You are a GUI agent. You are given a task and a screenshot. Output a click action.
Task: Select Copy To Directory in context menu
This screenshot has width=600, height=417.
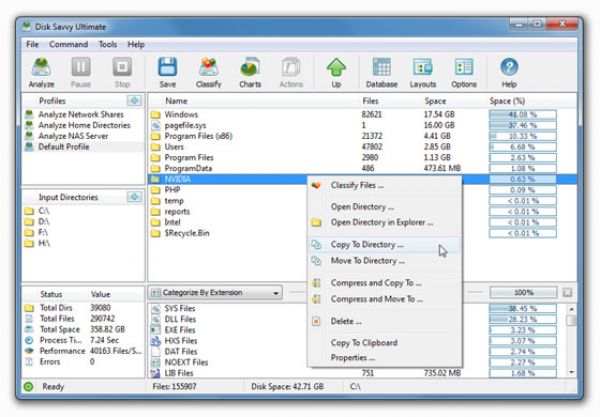[367, 244]
